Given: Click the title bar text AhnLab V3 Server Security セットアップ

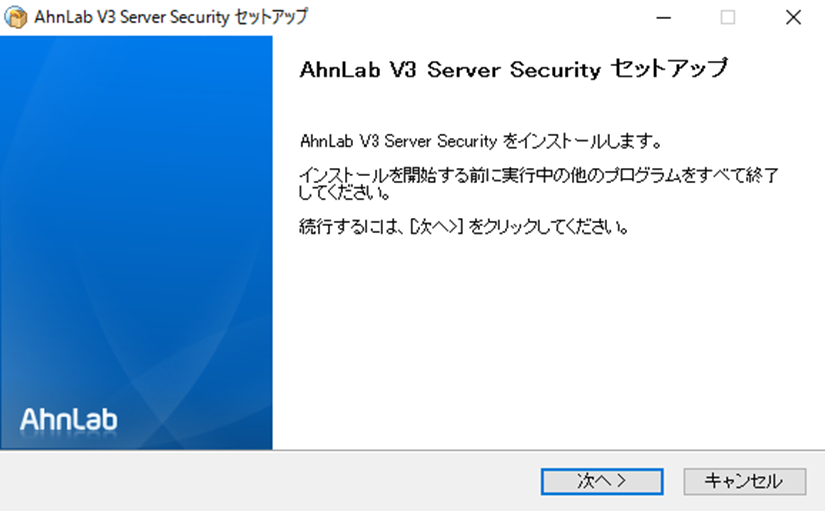Looking at the screenshot, I should [171, 17].
